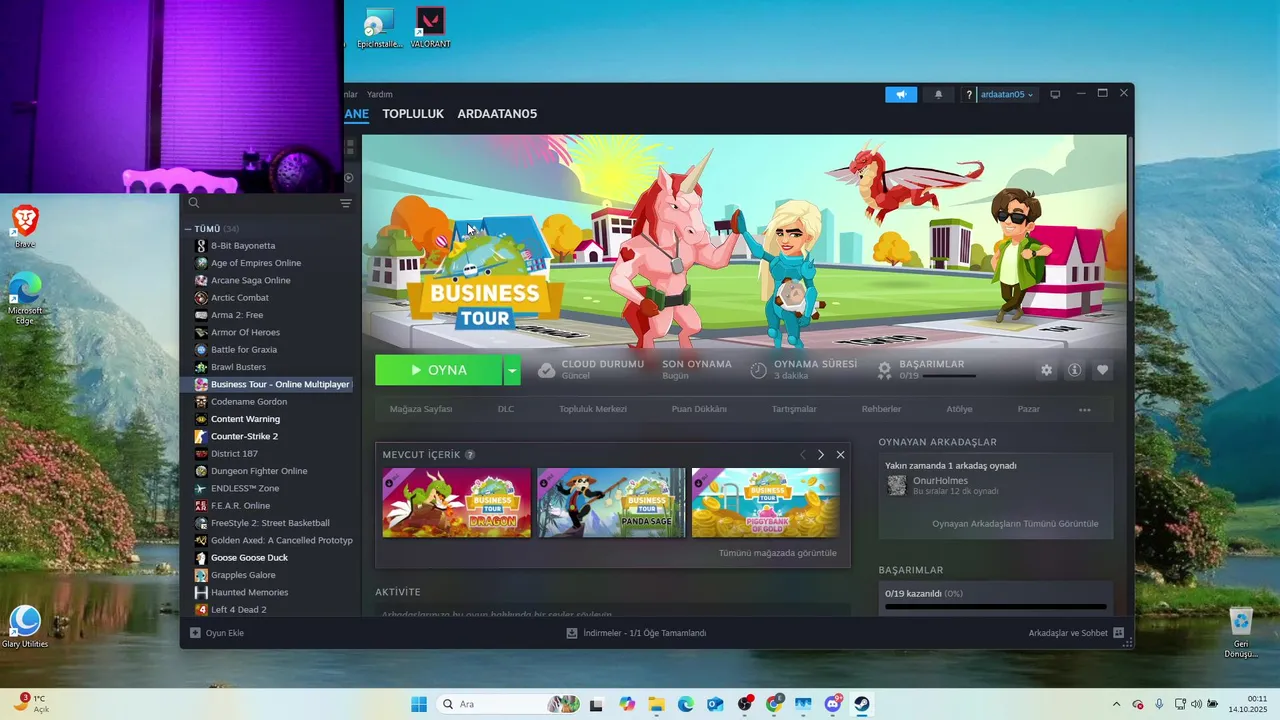Toggle favorite with the heart icon

tap(1102, 370)
